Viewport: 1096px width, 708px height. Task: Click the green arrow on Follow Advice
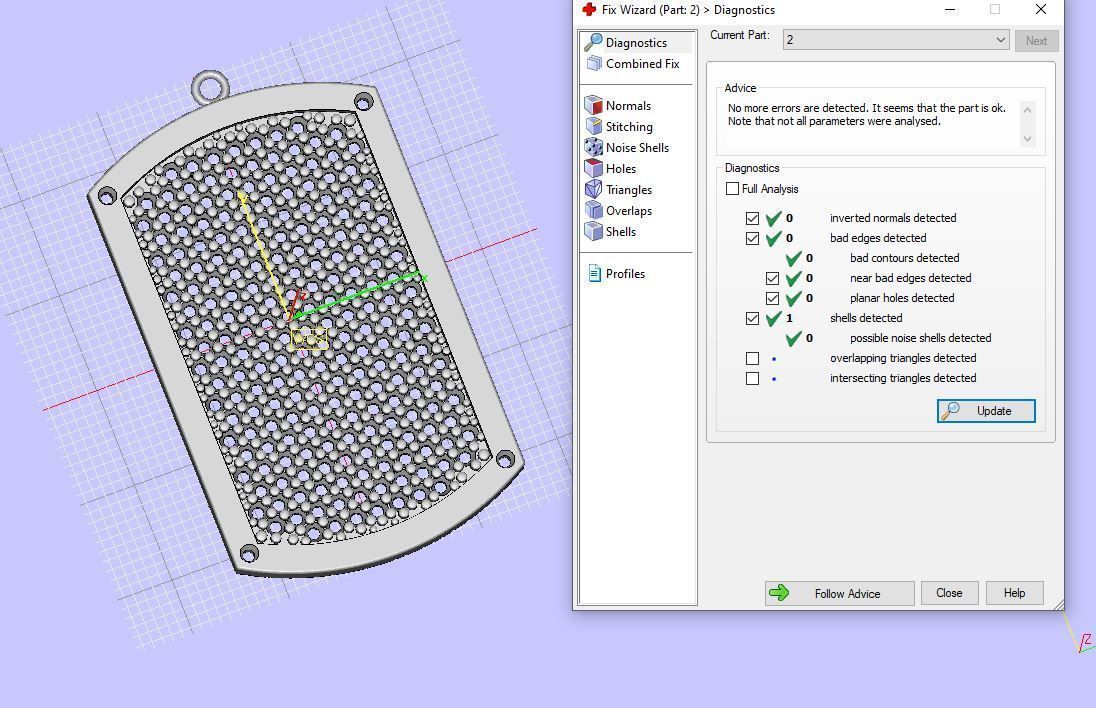(779, 593)
